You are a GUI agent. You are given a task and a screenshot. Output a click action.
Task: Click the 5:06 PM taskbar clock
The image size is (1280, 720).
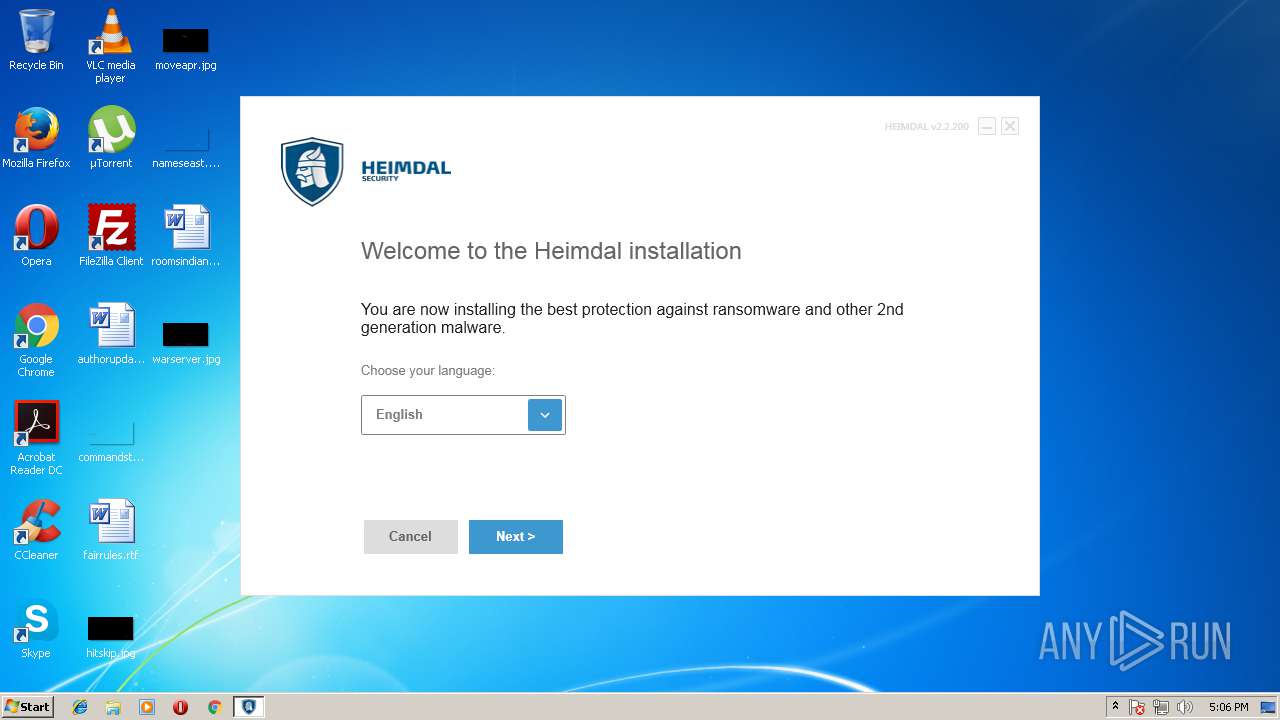point(1228,707)
